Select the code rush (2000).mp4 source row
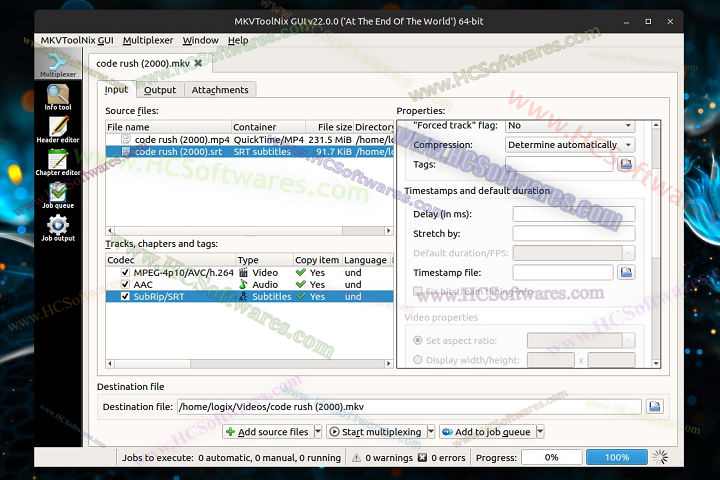Viewport: 720px width, 480px height. click(249, 139)
